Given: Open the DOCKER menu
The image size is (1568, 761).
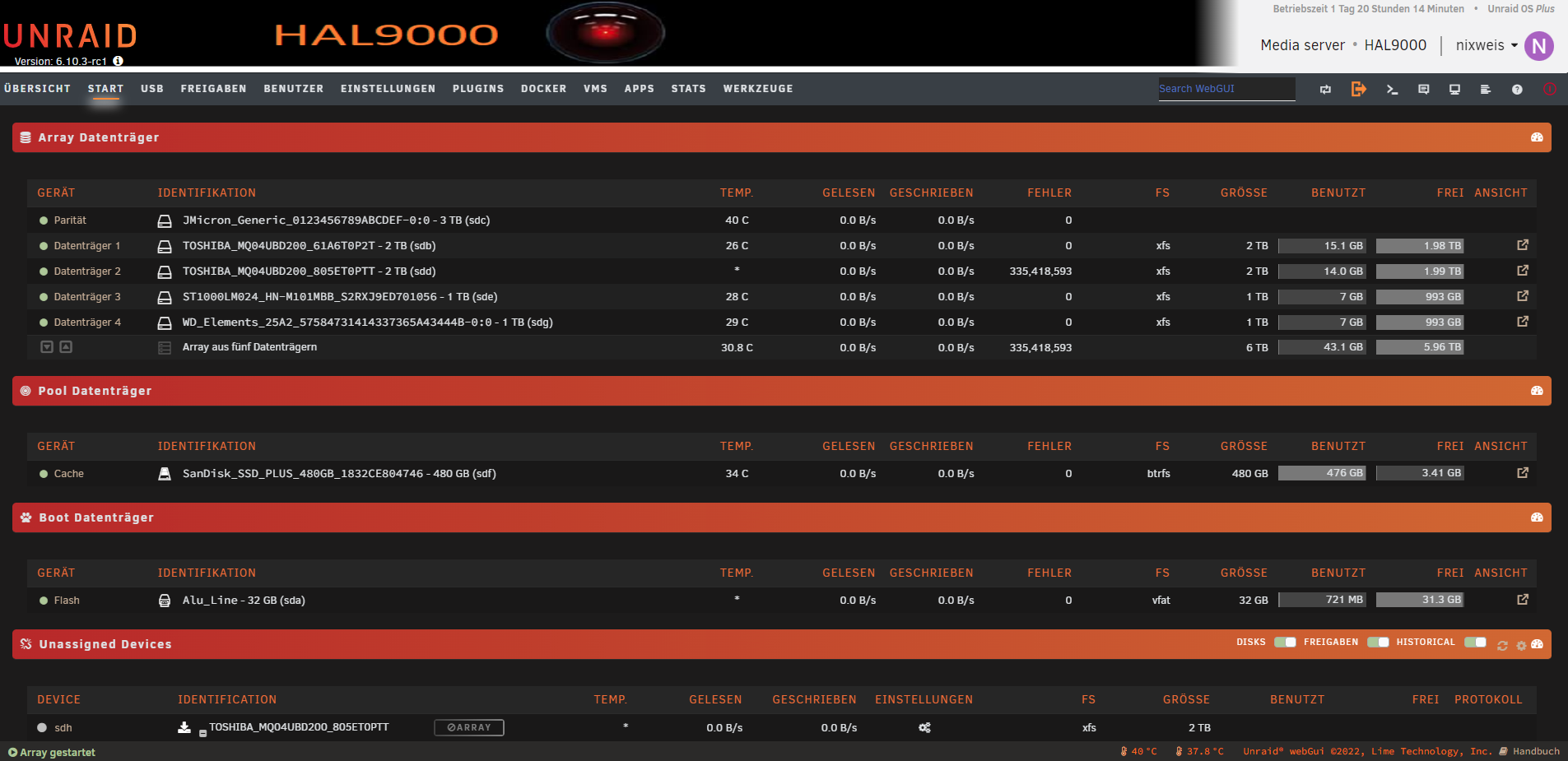Looking at the screenshot, I should (543, 89).
